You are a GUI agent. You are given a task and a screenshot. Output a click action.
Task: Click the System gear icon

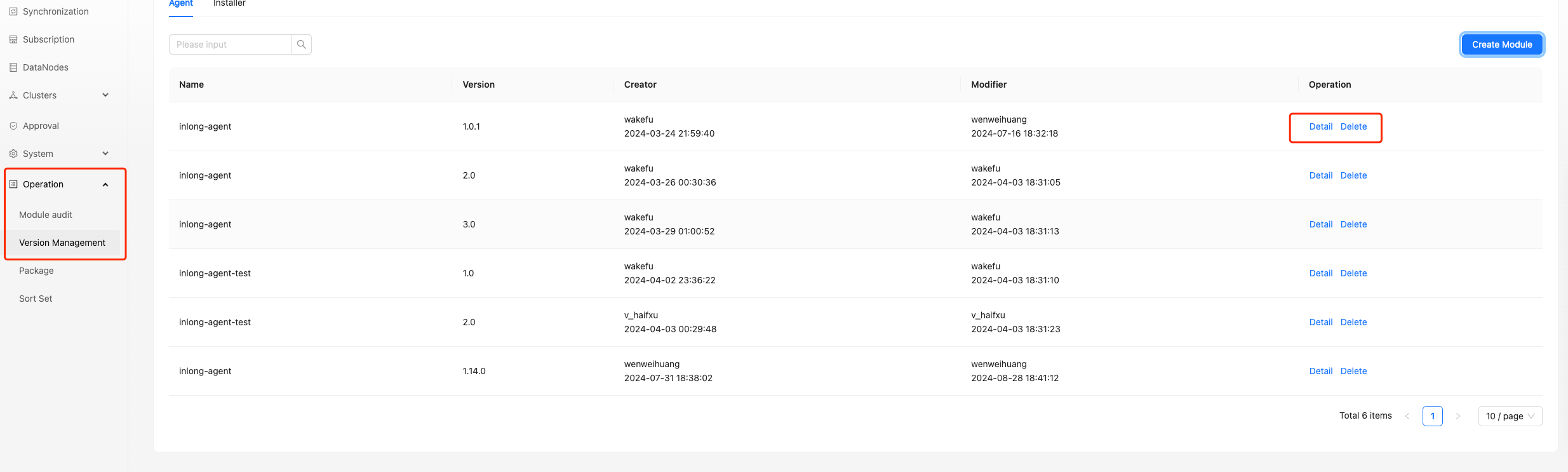pos(13,154)
